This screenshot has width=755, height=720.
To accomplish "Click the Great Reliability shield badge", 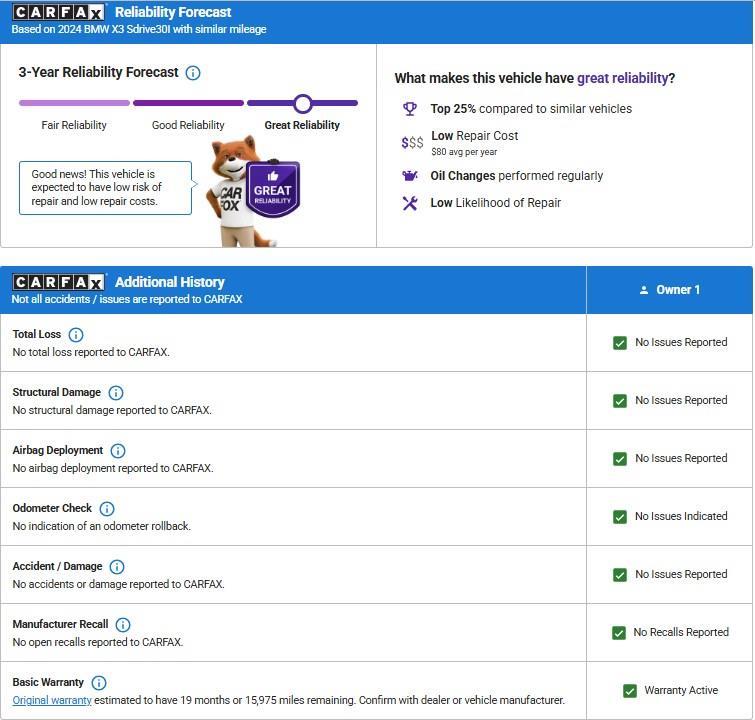I will [x=273, y=189].
